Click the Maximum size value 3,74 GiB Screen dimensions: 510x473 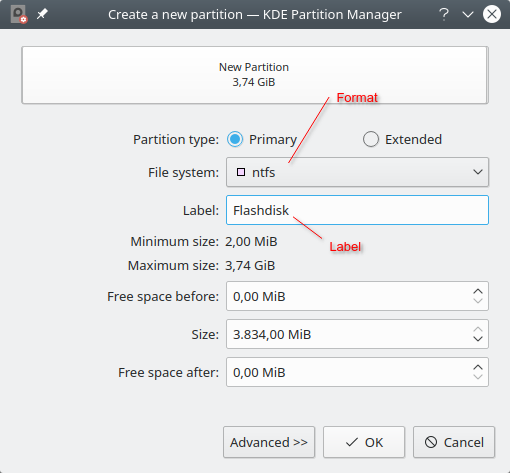[250, 266]
